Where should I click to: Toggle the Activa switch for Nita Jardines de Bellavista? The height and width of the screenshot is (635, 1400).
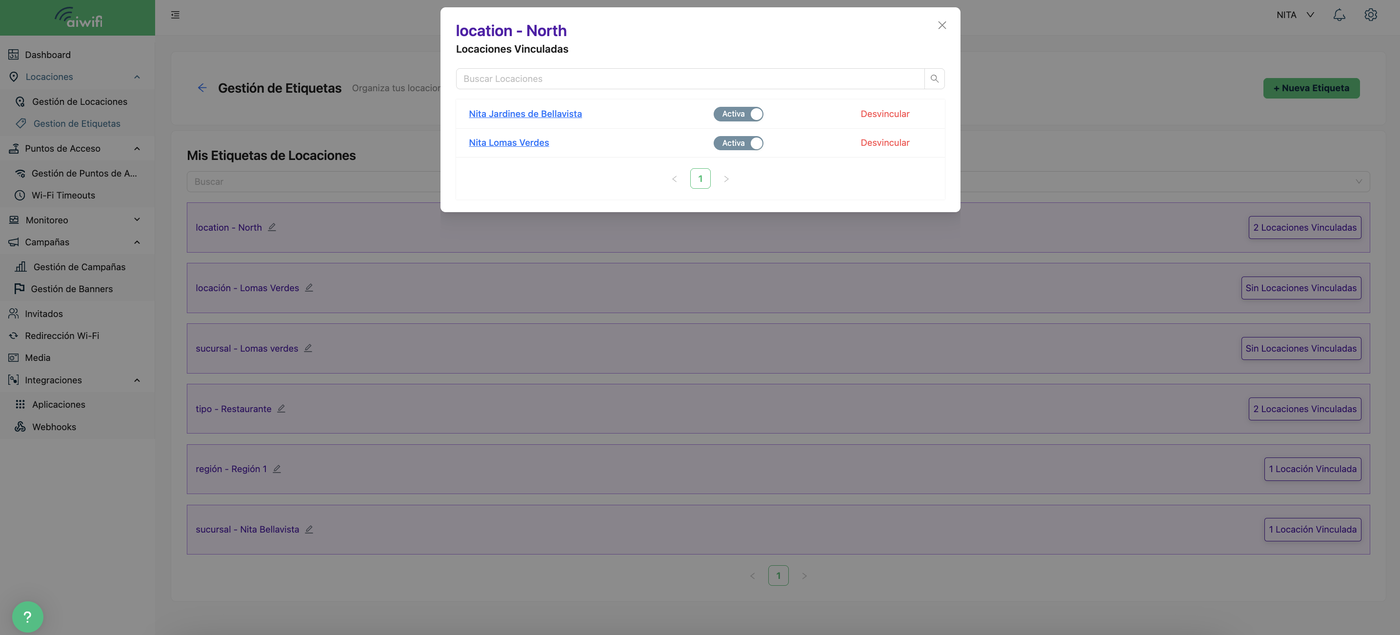738,114
